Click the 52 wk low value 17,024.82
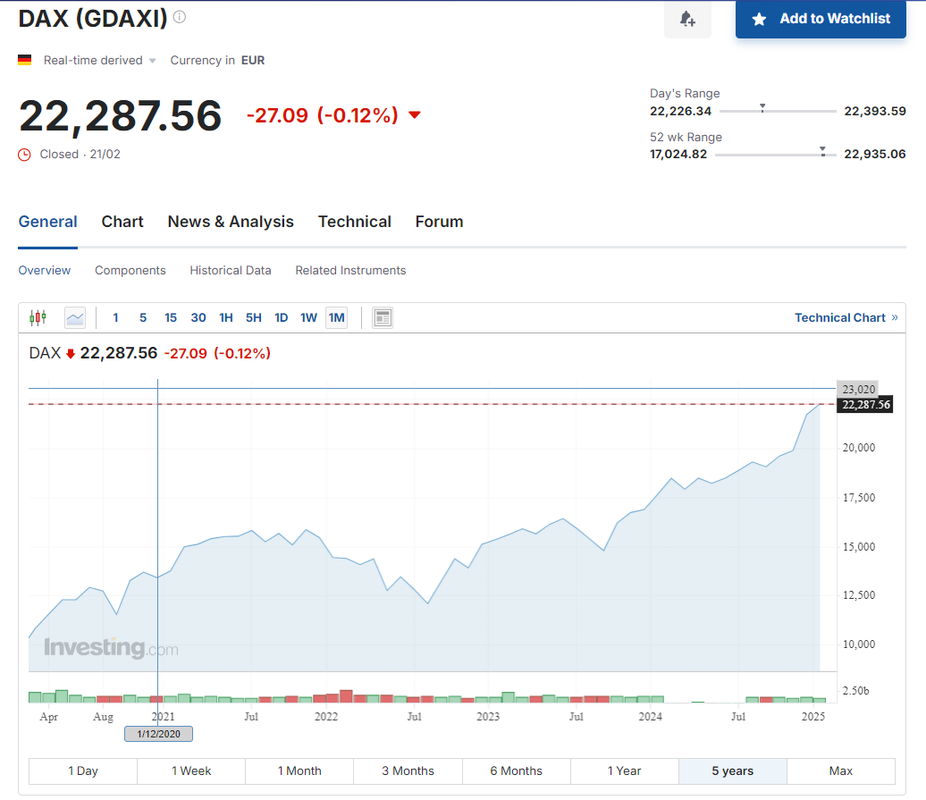This screenshot has width=926, height=800. [x=678, y=154]
